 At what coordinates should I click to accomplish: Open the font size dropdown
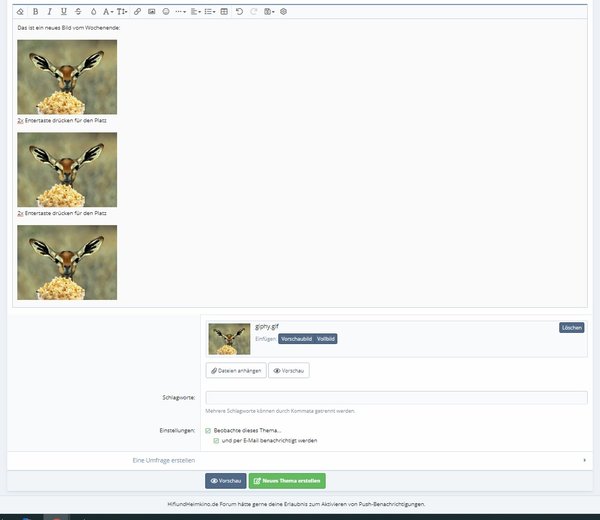[x=122, y=11]
